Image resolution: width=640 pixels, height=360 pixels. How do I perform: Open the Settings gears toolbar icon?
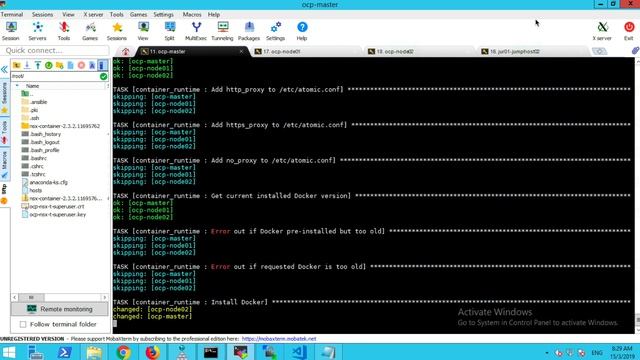(276, 31)
